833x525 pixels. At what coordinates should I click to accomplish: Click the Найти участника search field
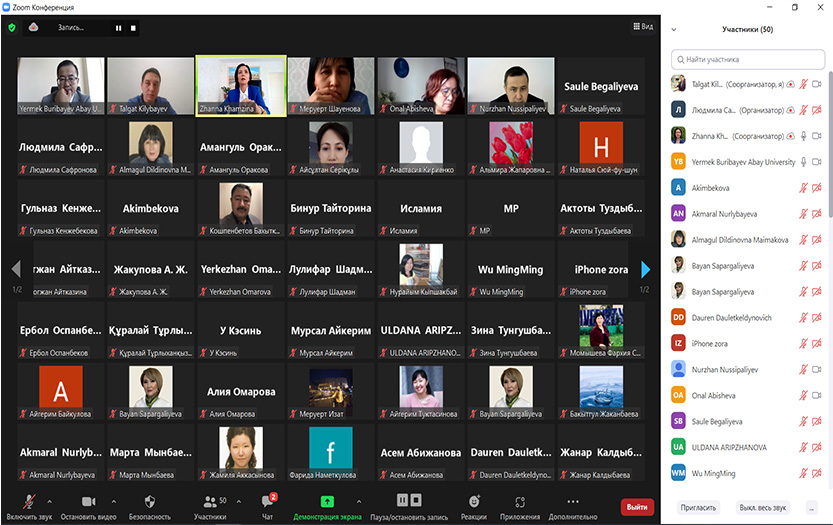[750, 60]
